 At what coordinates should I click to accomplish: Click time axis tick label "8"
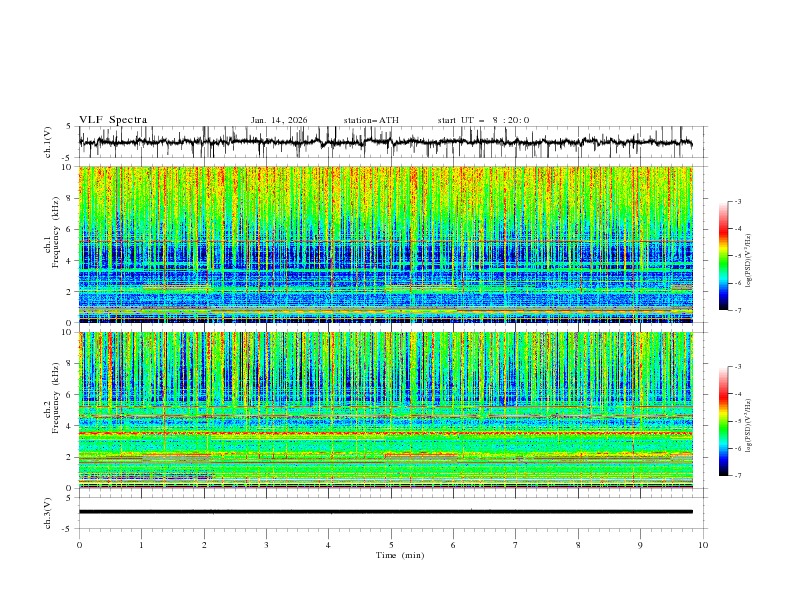(x=578, y=545)
